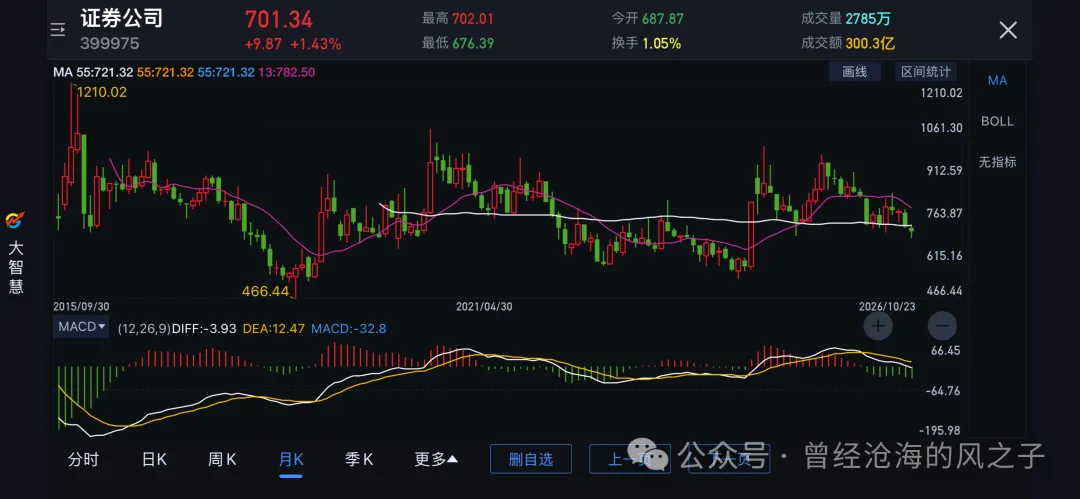1080x499 pixels.
Task: Click the DEA:12.47 readout
Action: [273, 328]
